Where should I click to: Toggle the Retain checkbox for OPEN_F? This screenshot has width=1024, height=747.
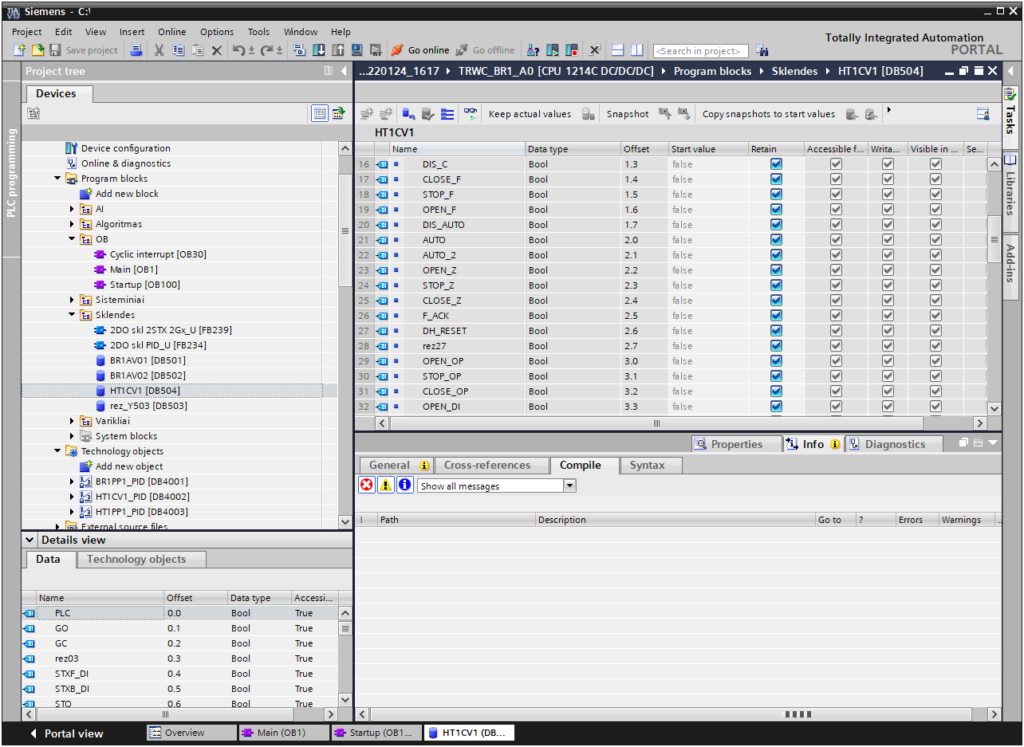(776, 210)
